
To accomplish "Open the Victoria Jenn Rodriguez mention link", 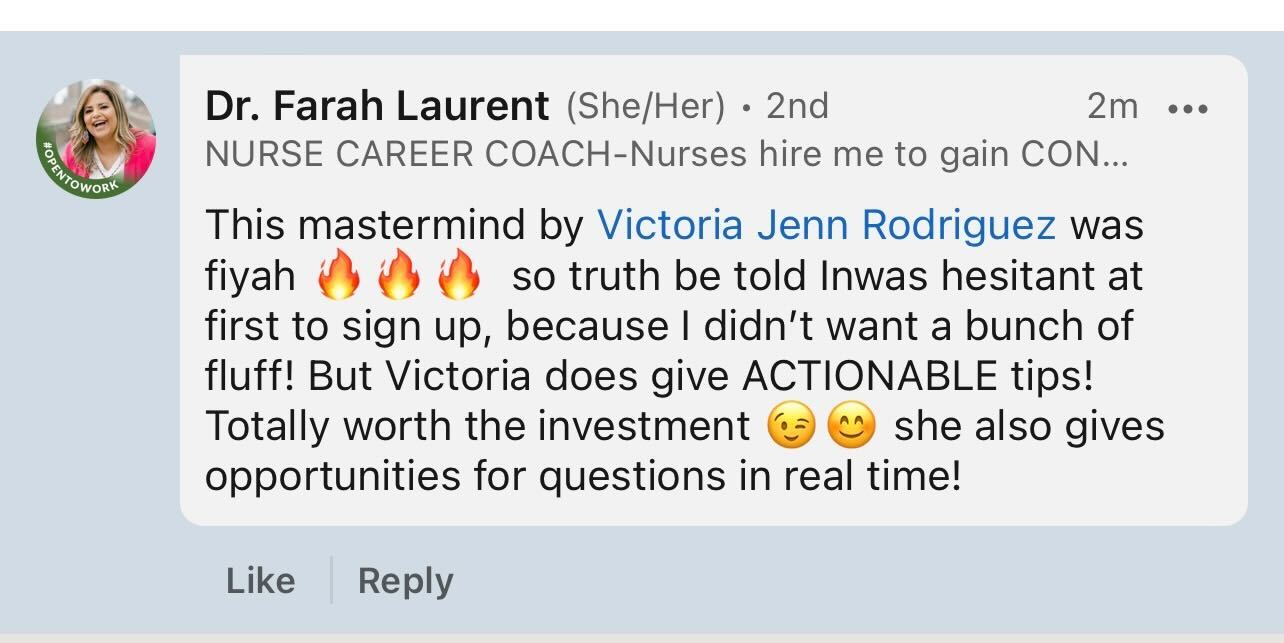I will [x=826, y=225].
